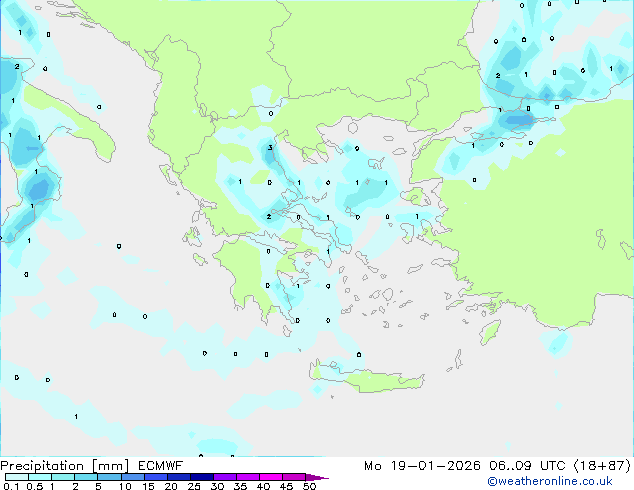The width and height of the screenshot is (634, 490).
Task: Click the legend label '0.1'
Action: (11, 486)
